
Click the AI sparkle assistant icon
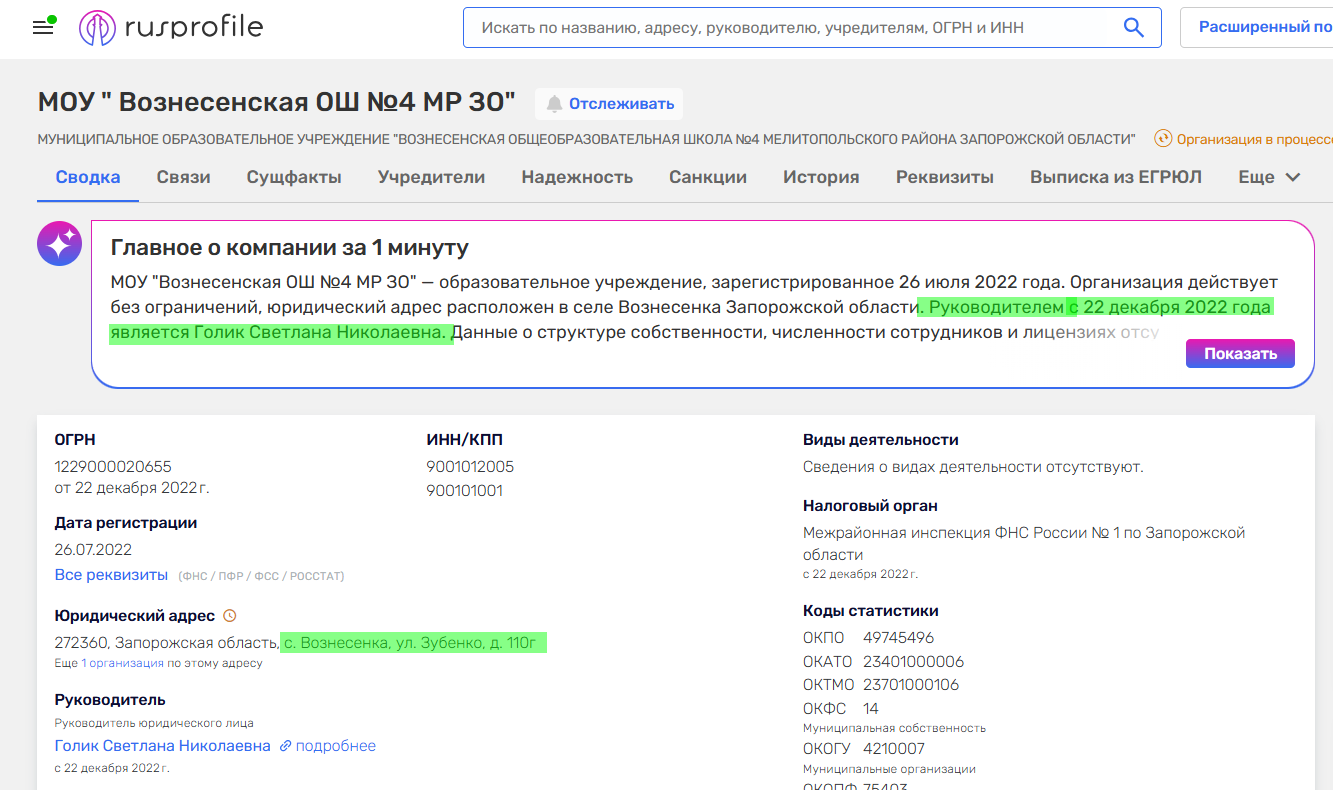(x=59, y=243)
